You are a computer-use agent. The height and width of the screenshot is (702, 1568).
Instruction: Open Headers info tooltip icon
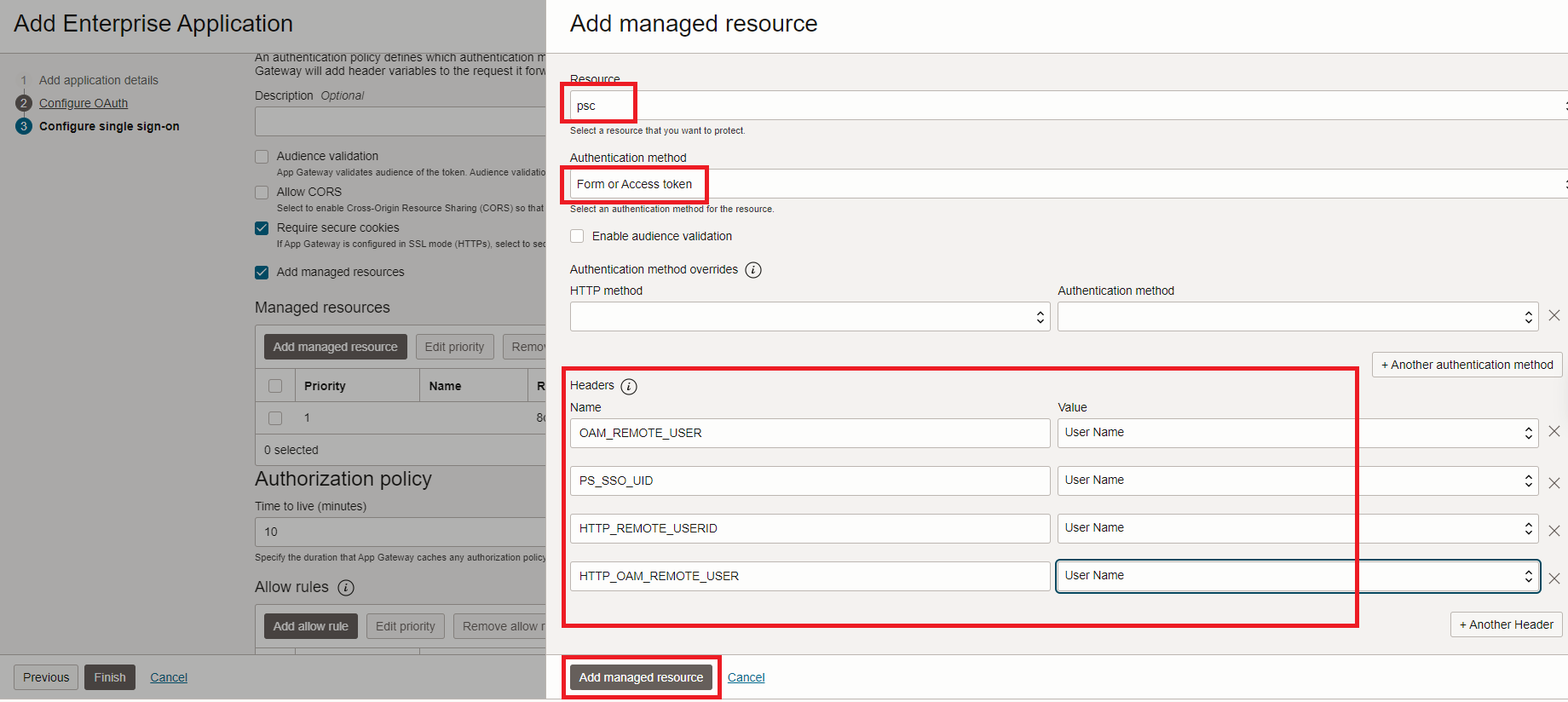[x=629, y=387]
